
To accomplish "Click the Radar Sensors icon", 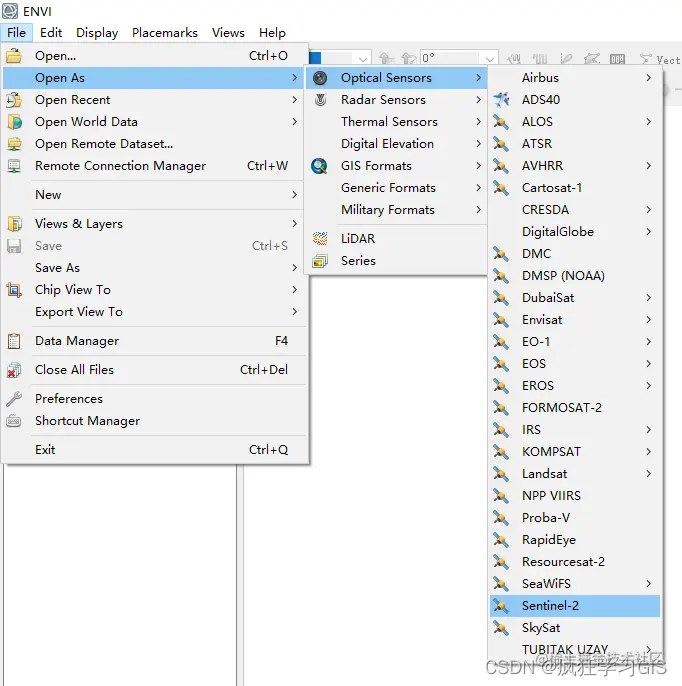I will pyautogui.click(x=320, y=100).
